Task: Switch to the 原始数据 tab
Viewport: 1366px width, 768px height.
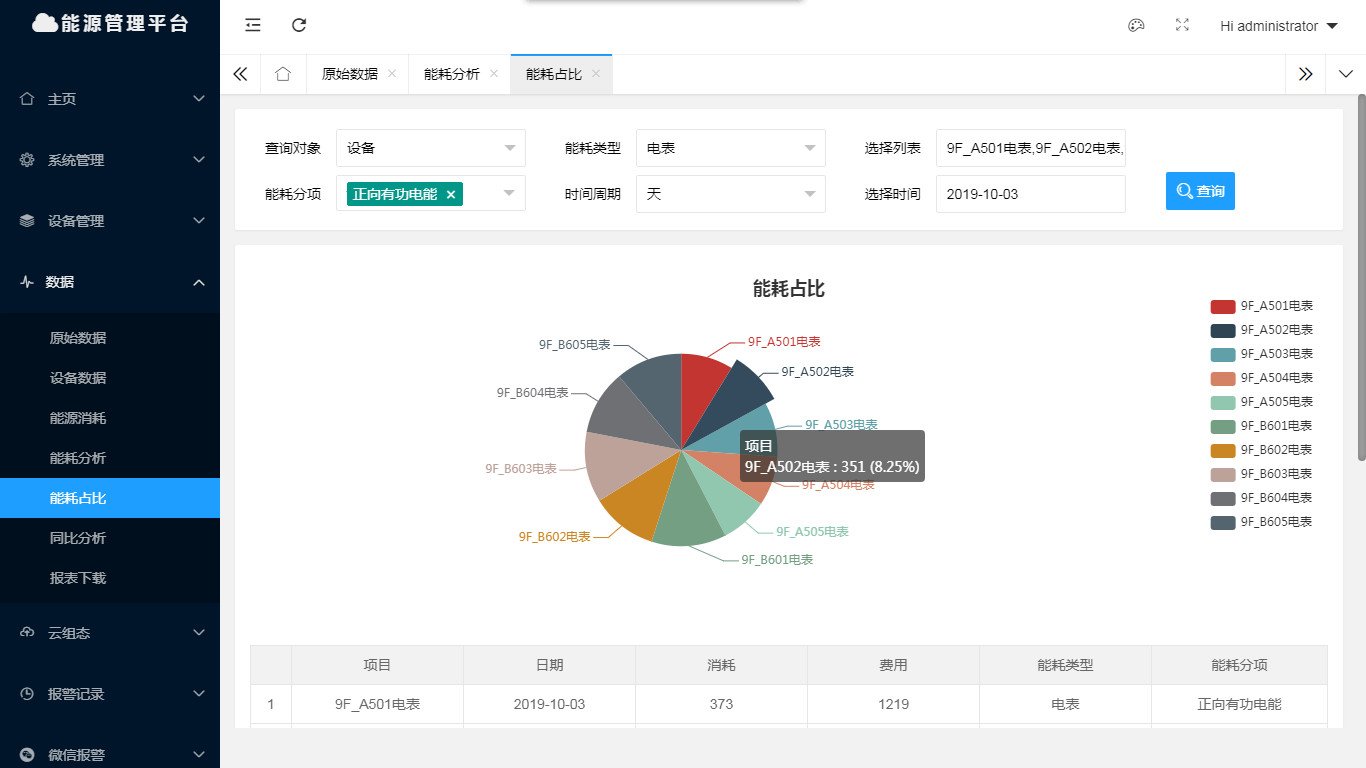Action: coord(350,74)
